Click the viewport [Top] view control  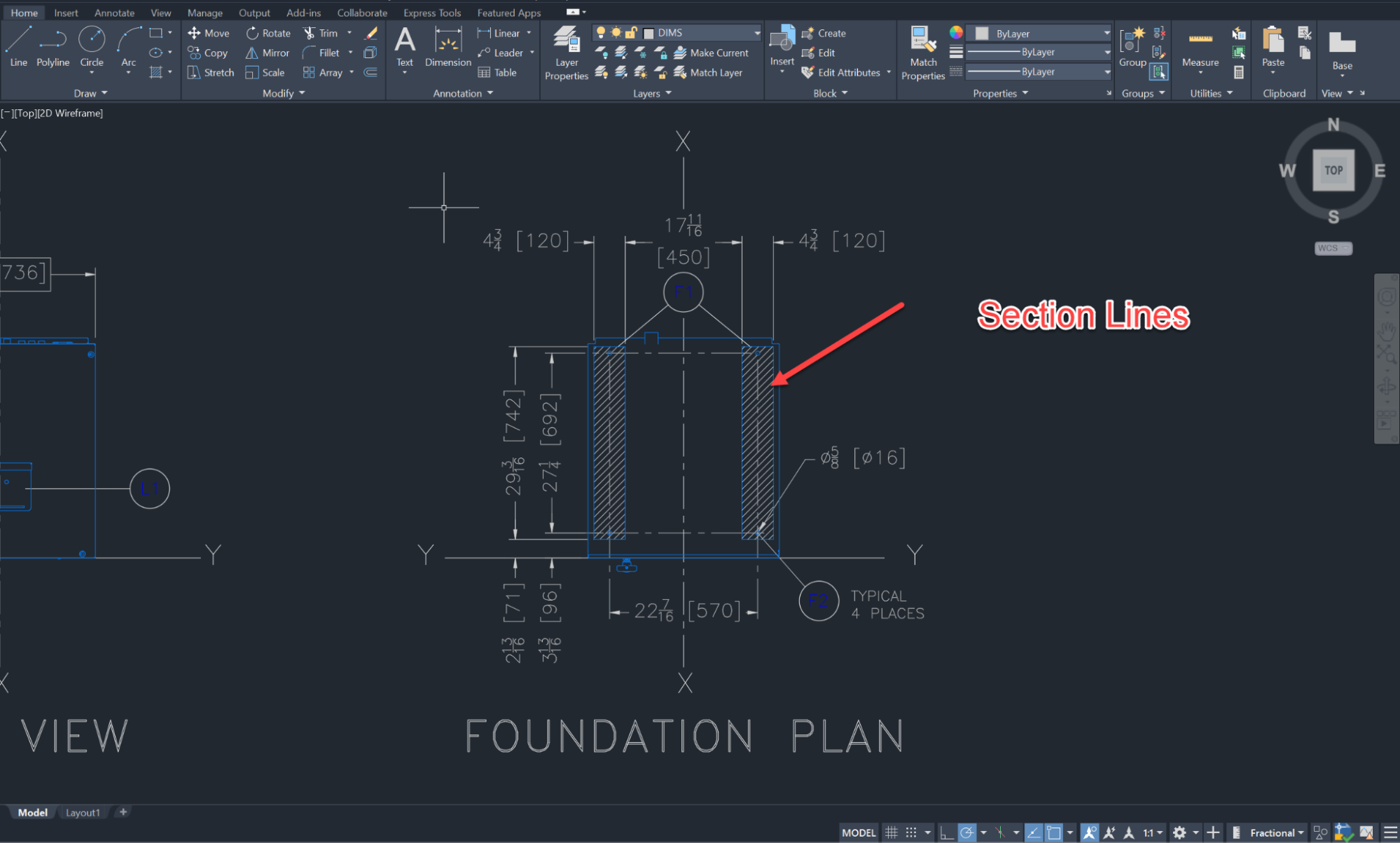[25, 113]
